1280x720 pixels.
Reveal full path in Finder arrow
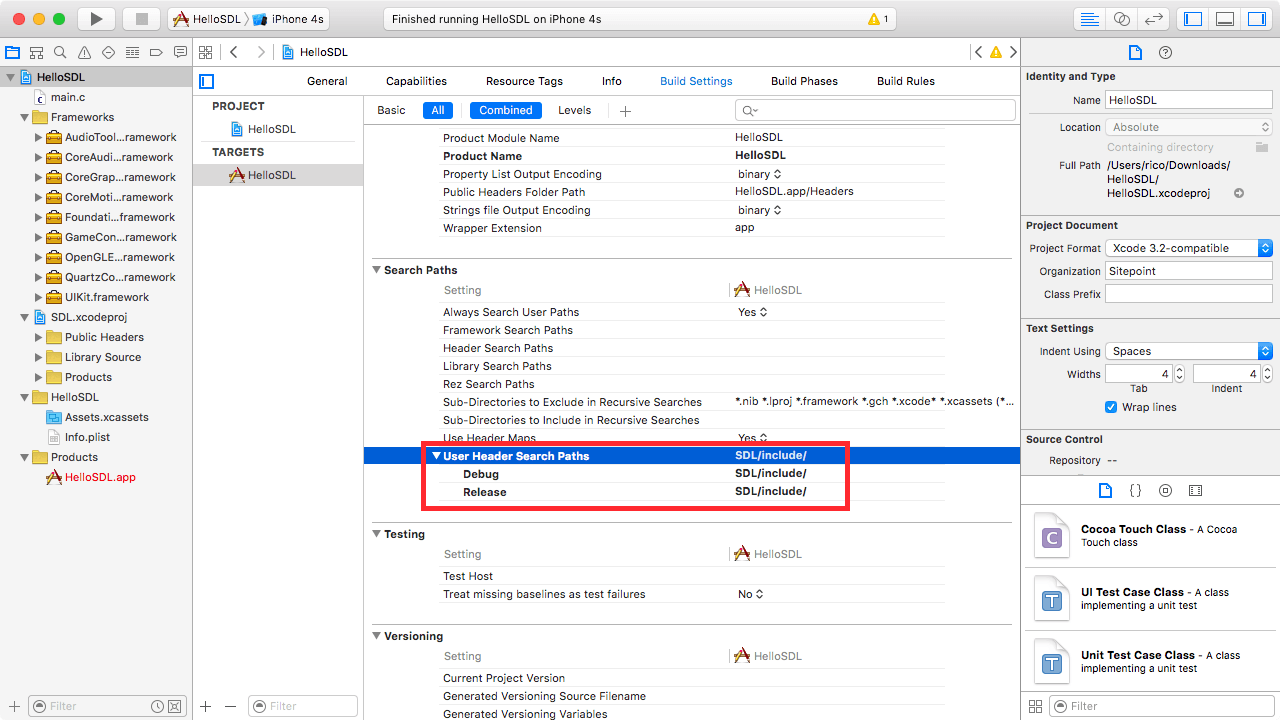(1239, 193)
